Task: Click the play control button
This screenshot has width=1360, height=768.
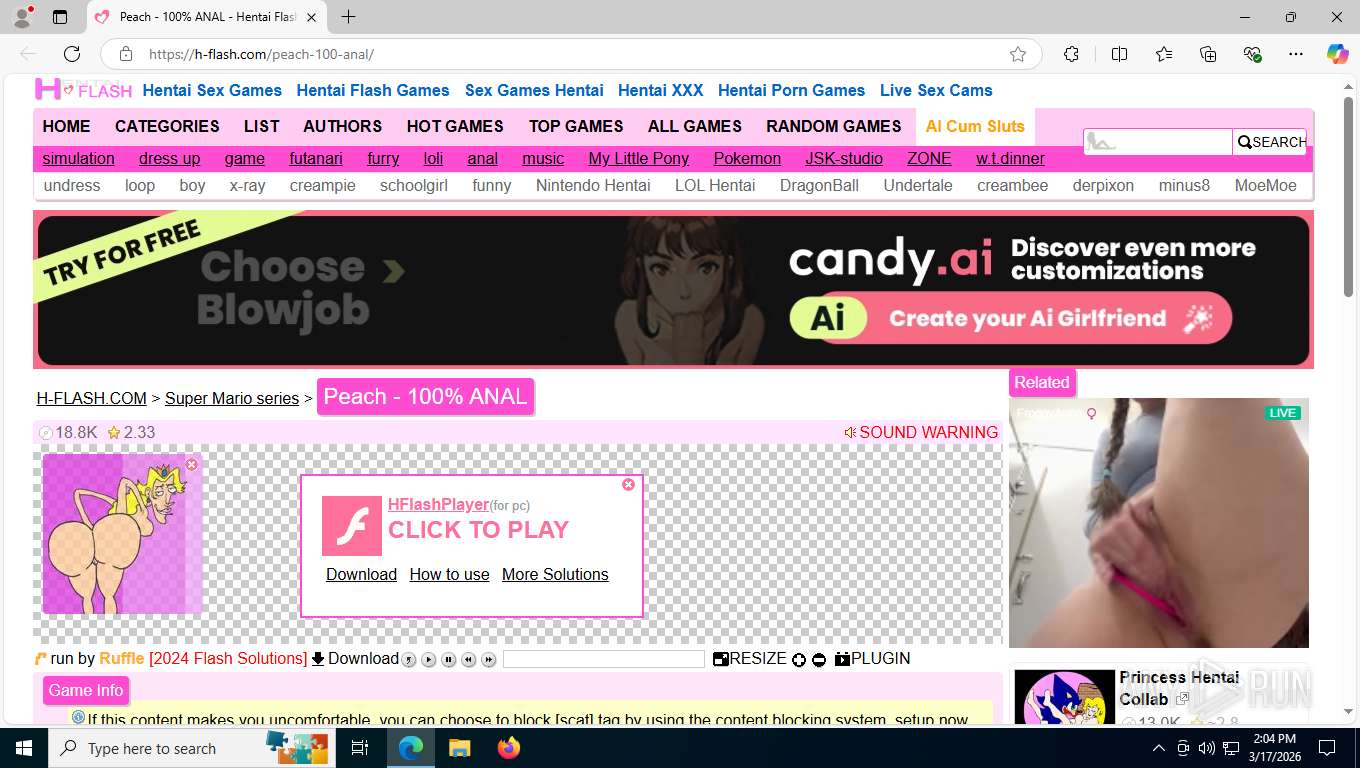Action: [428, 659]
